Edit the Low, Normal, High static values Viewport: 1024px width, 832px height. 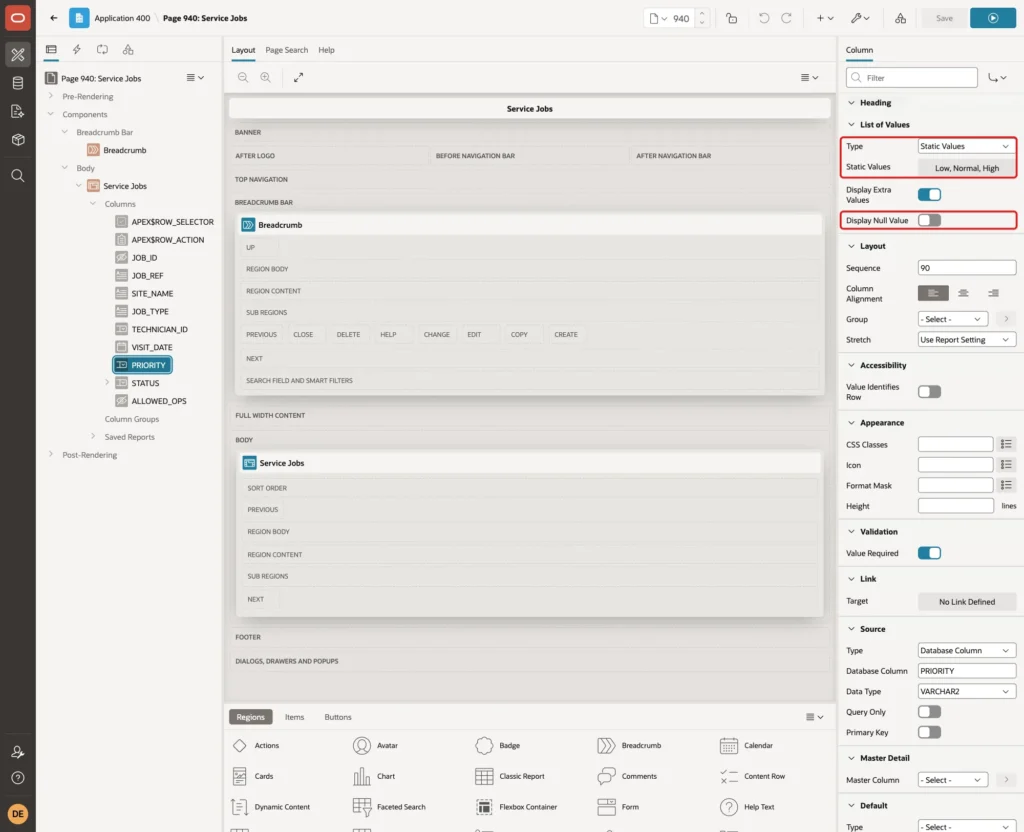coord(967,168)
